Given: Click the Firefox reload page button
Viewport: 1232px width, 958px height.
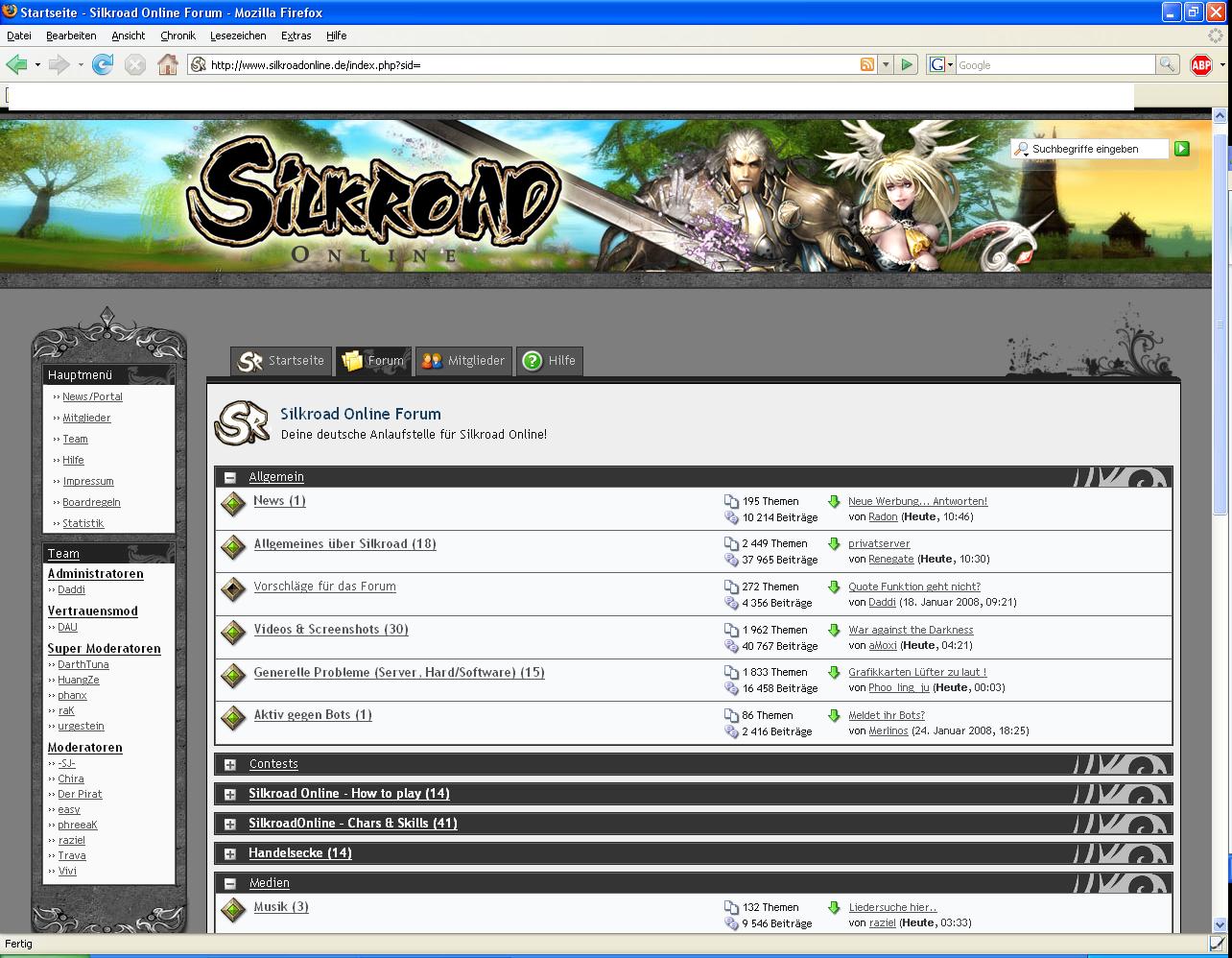Looking at the screenshot, I should (103, 64).
